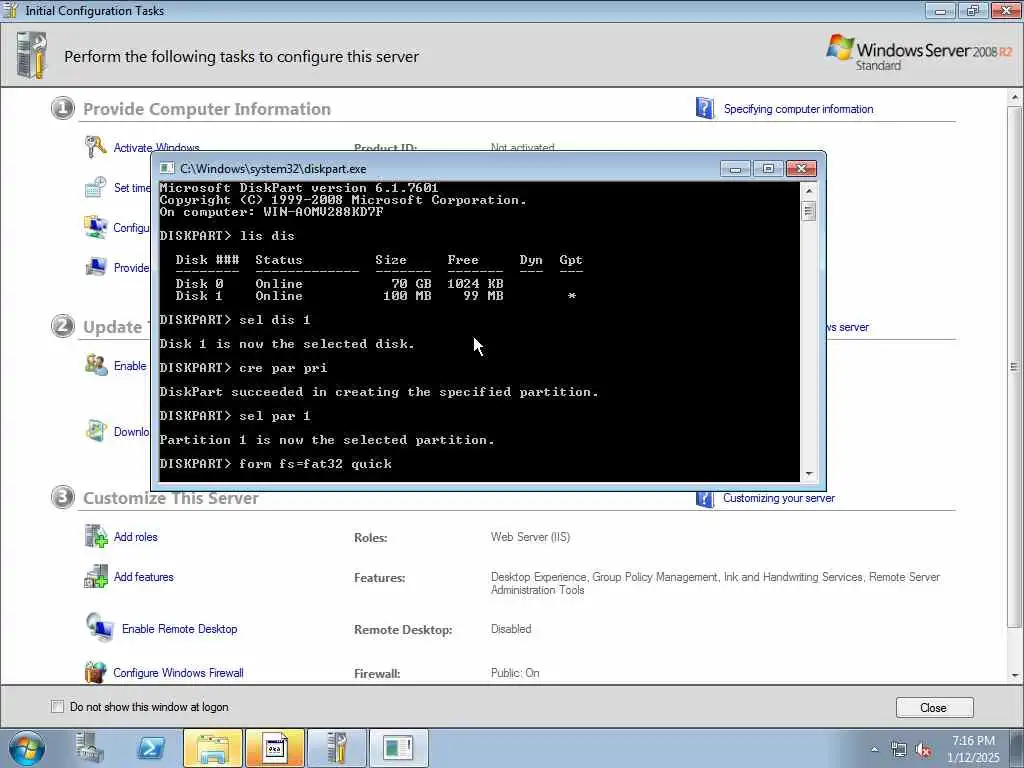Image resolution: width=1024 pixels, height=768 pixels.
Task: Open Server Manager from the taskbar
Action: pos(89,748)
